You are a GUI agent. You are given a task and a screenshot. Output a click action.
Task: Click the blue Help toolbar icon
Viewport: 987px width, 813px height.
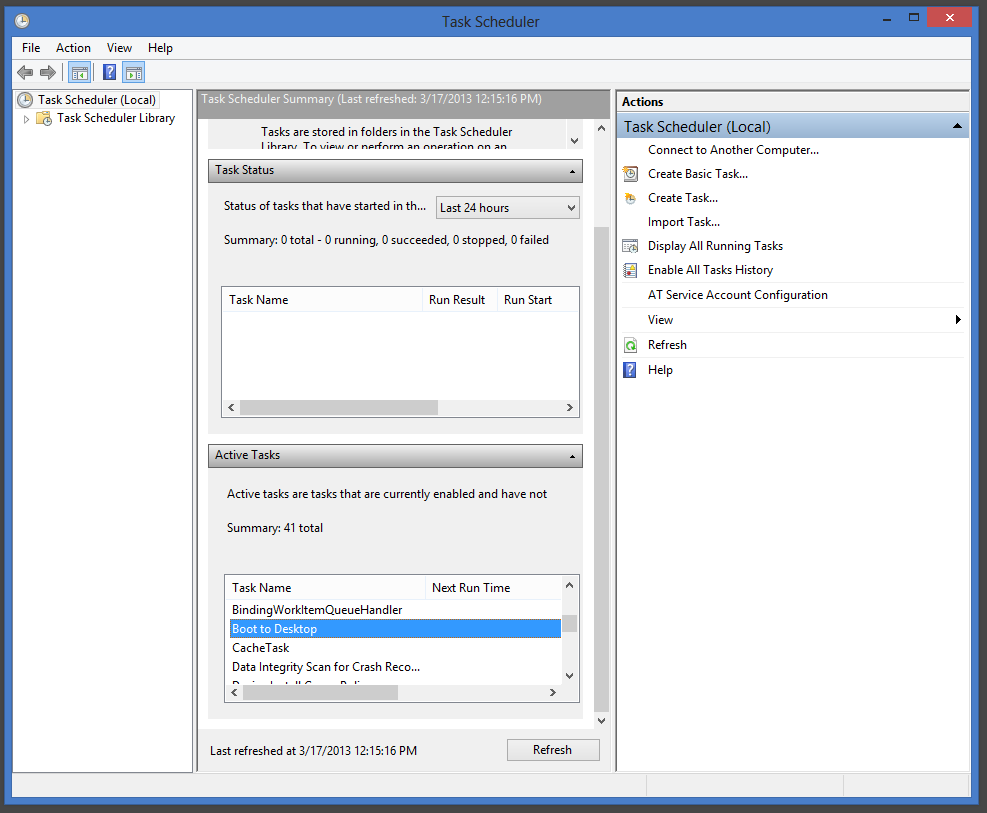tap(110, 72)
